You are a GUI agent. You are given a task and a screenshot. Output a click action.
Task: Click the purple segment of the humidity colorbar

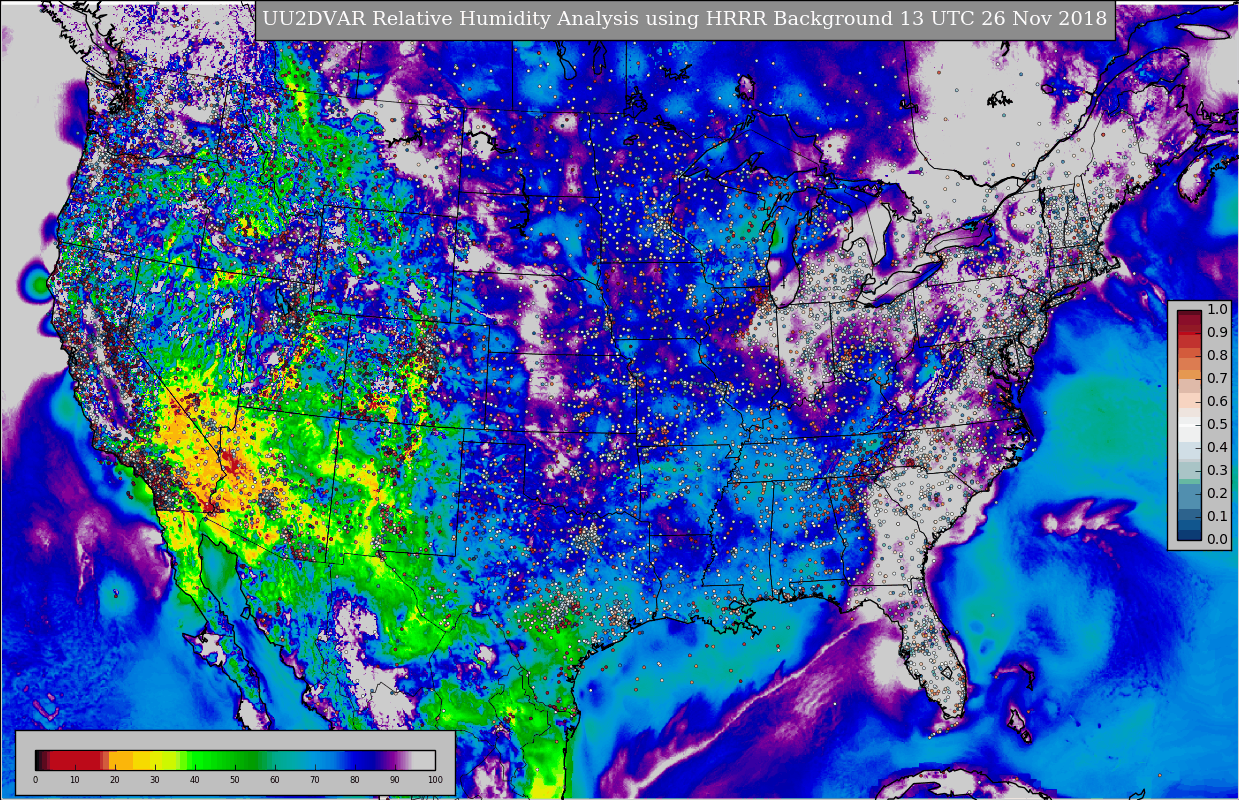[x=390, y=760]
